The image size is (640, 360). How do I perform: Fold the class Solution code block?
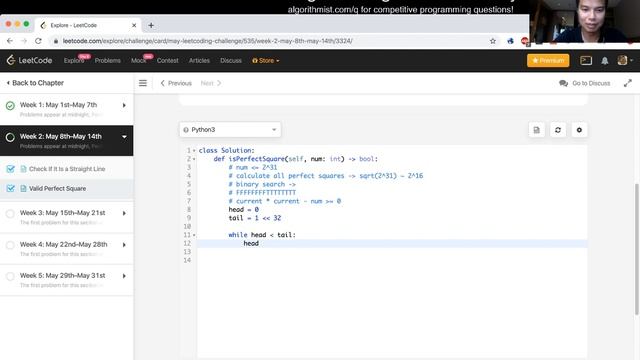194,151
